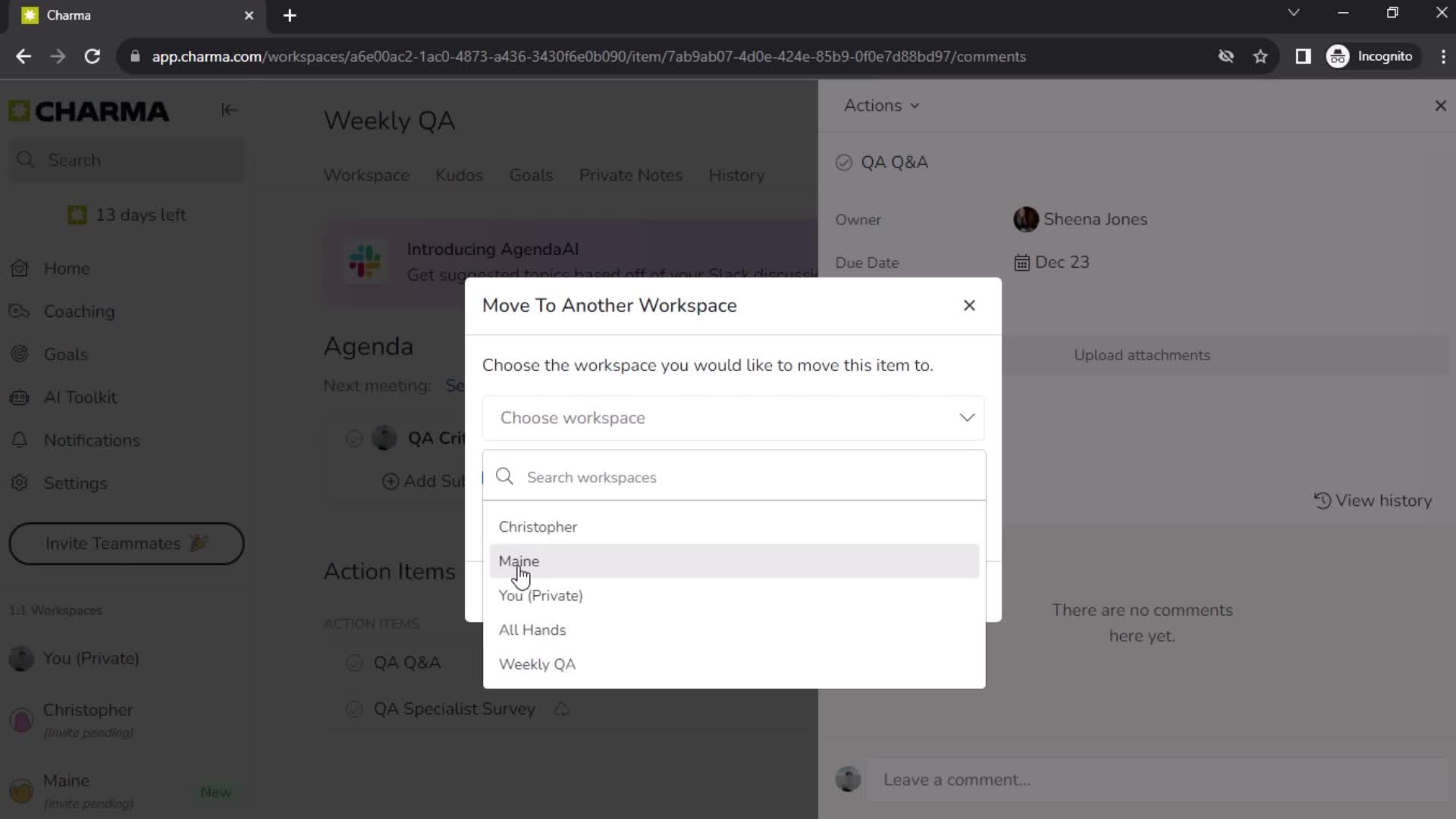Click the Charma home icon in sidebar
Image resolution: width=1456 pixels, height=819 pixels.
pos(19,110)
